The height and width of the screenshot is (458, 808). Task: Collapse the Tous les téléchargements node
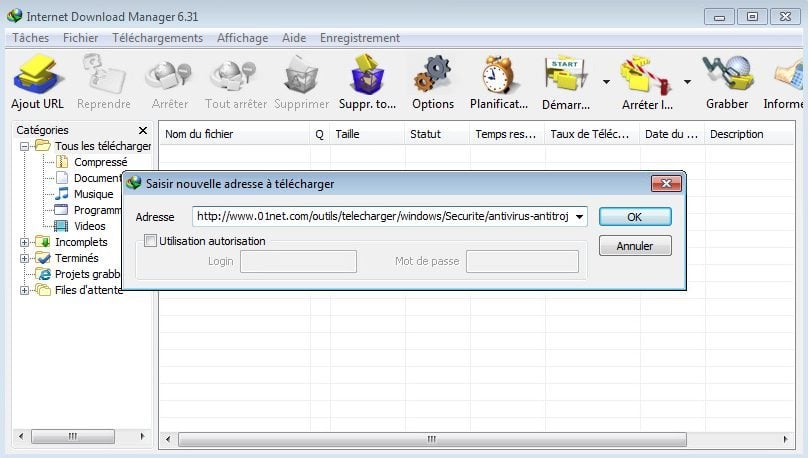click(x=24, y=146)
